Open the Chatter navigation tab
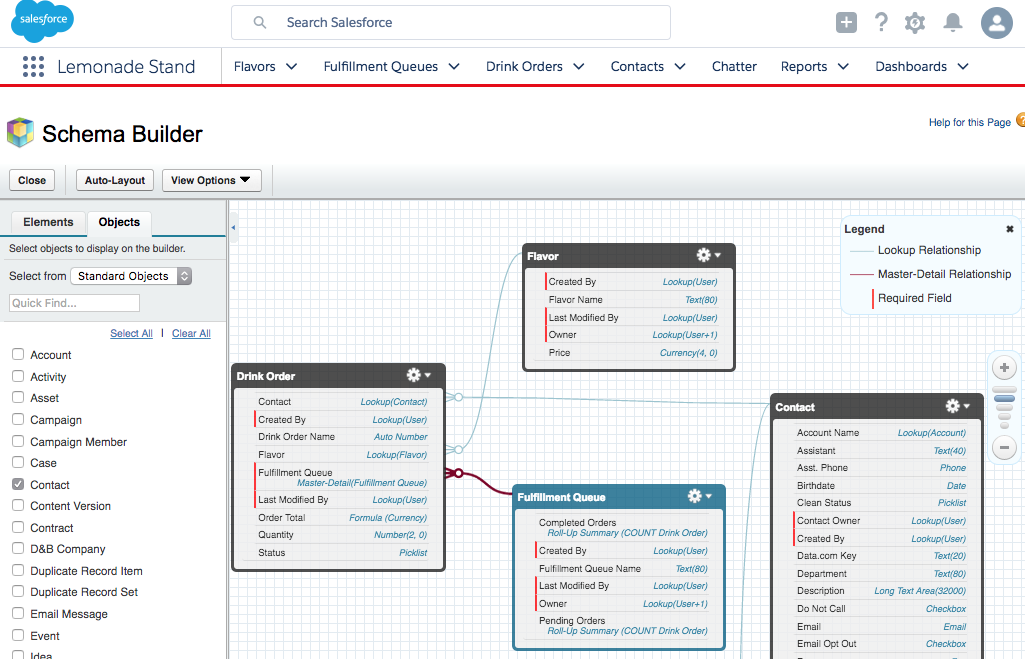Image resolution: width=1025 pixels, height=659 pixels. (x=734, y=67)
